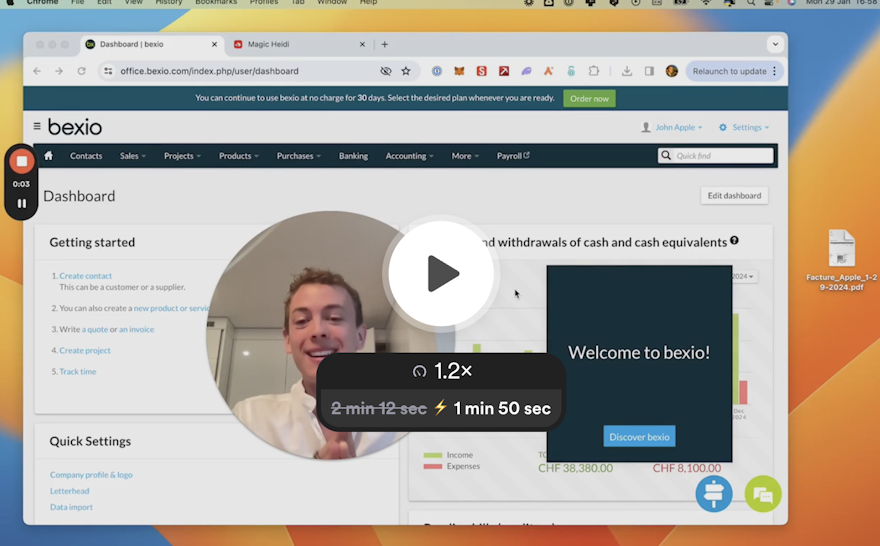Open Chrome downloads icon
Screen dimensions: 880x546
tap(627, 71)
